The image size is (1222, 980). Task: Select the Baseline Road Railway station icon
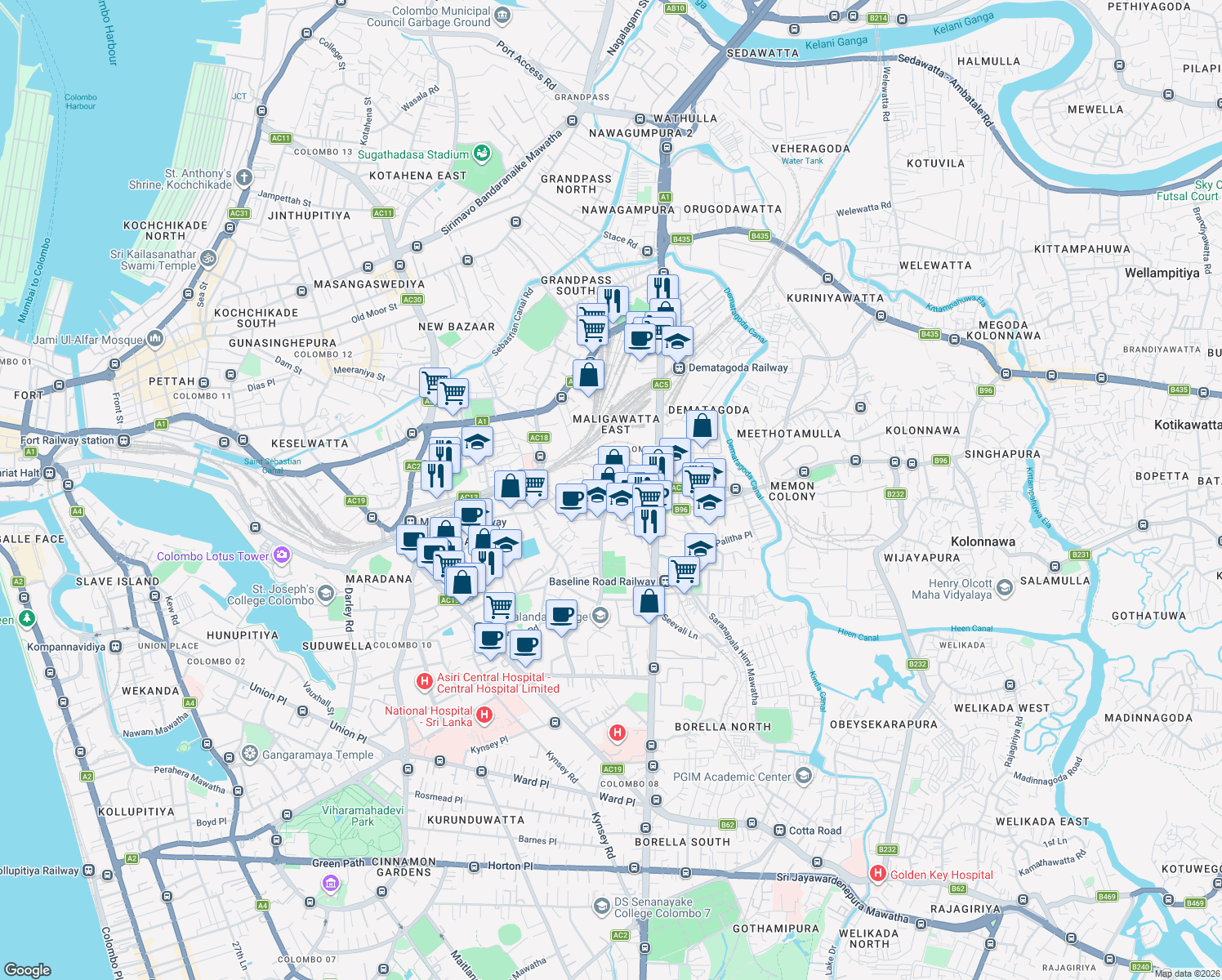point(663,581)
